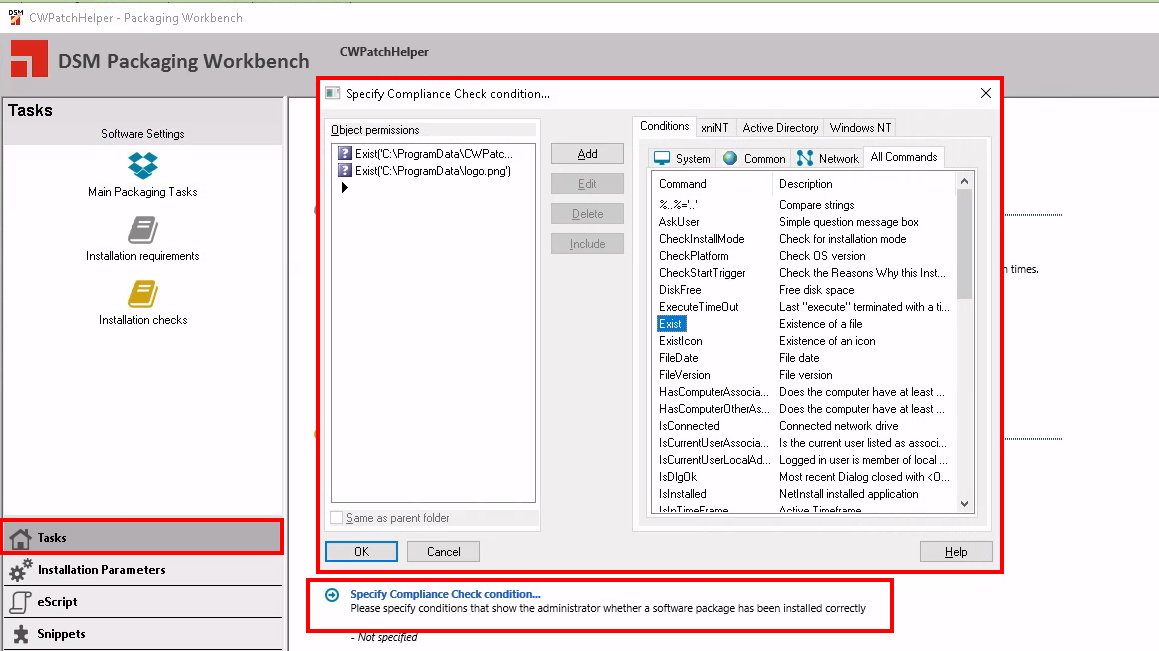Click the Tasks home icon
The width and height of the screenshot is (1159, 651).
tap(21, 538)
